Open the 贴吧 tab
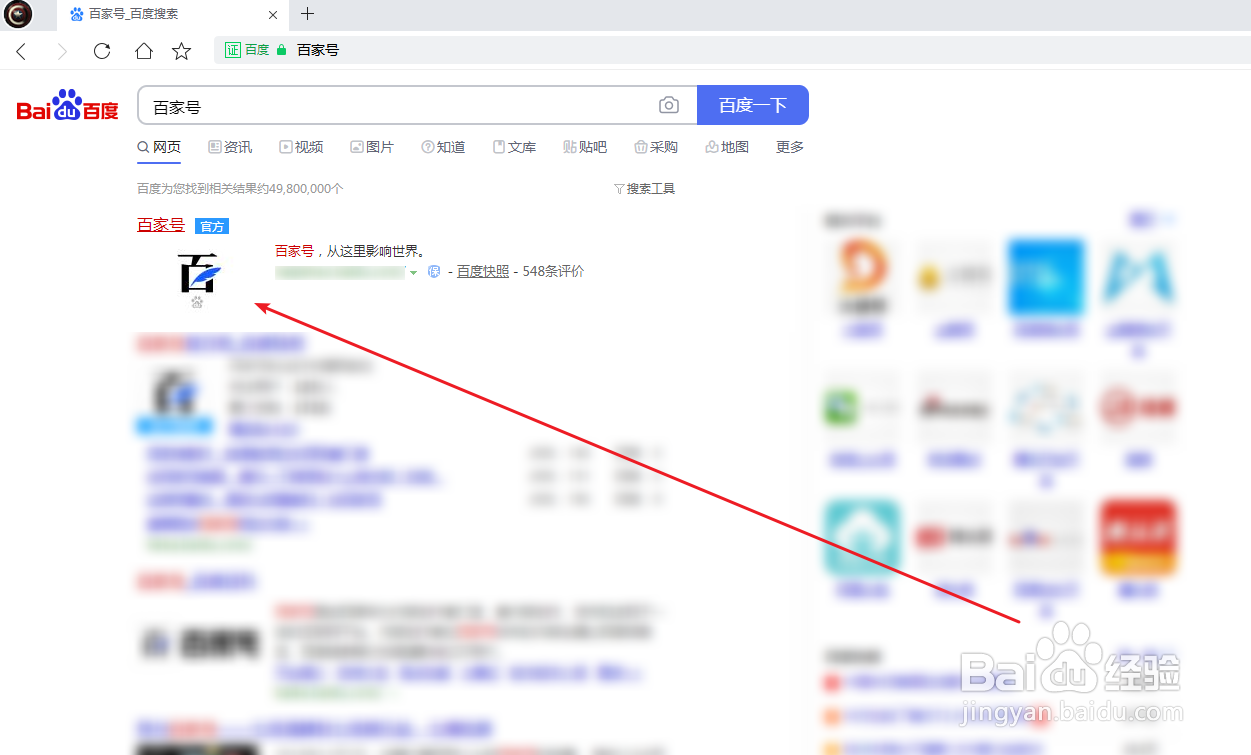 585,147
